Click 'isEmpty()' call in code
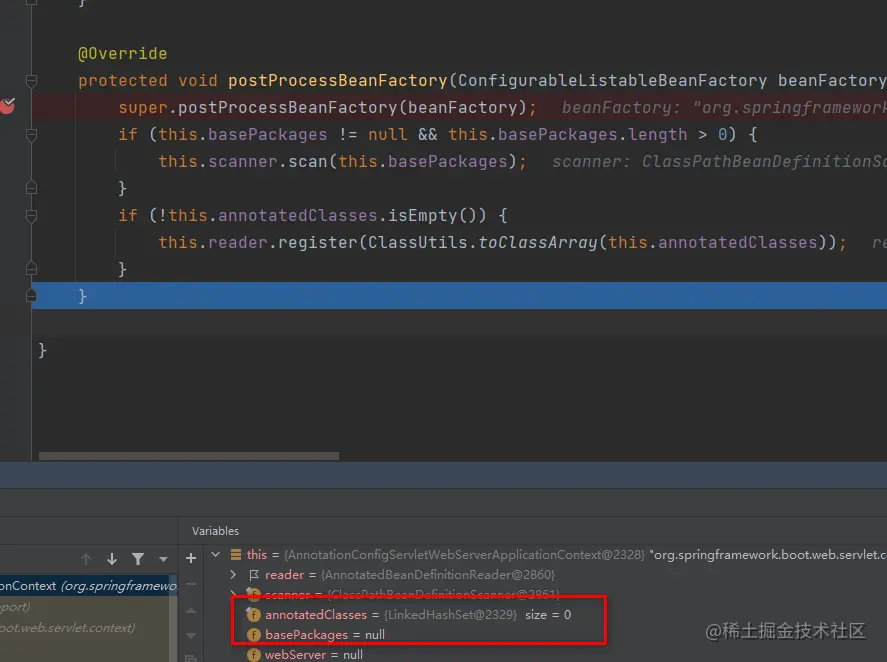This screenshot has width=887, height=662. pyautogui.click(x=437, y=216)
